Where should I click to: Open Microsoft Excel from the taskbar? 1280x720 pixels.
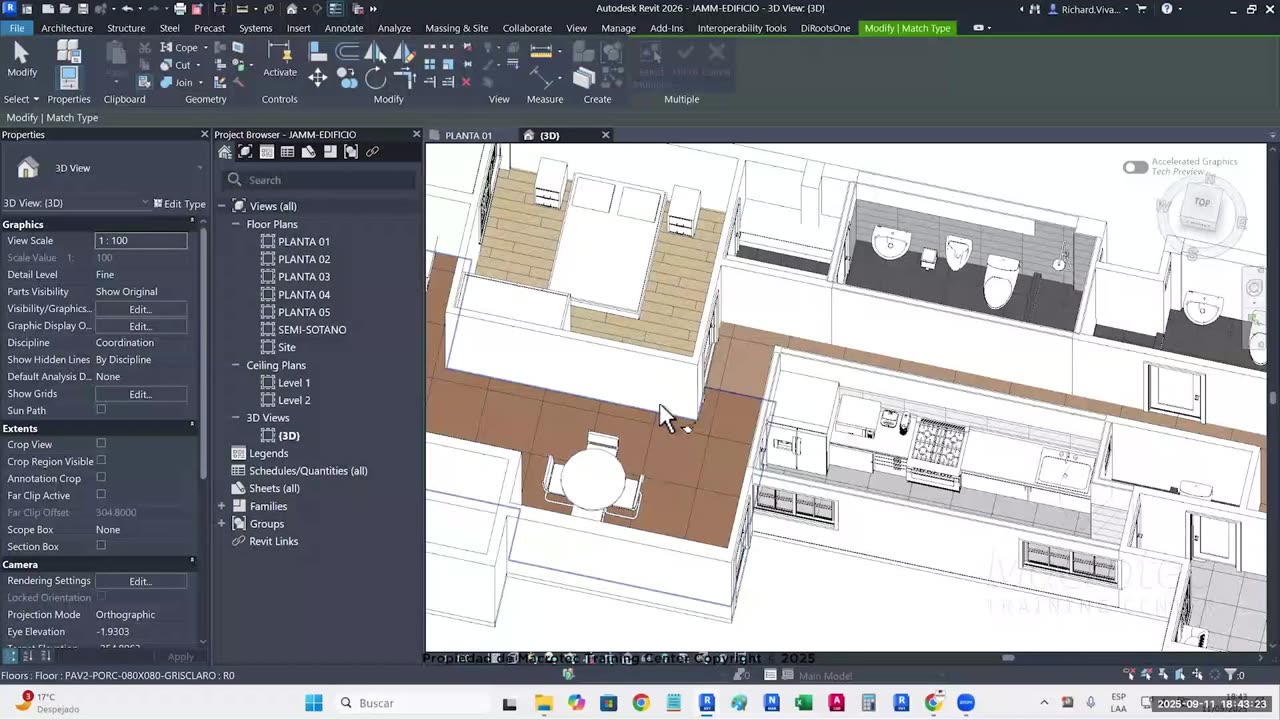(x=803, y=703)
